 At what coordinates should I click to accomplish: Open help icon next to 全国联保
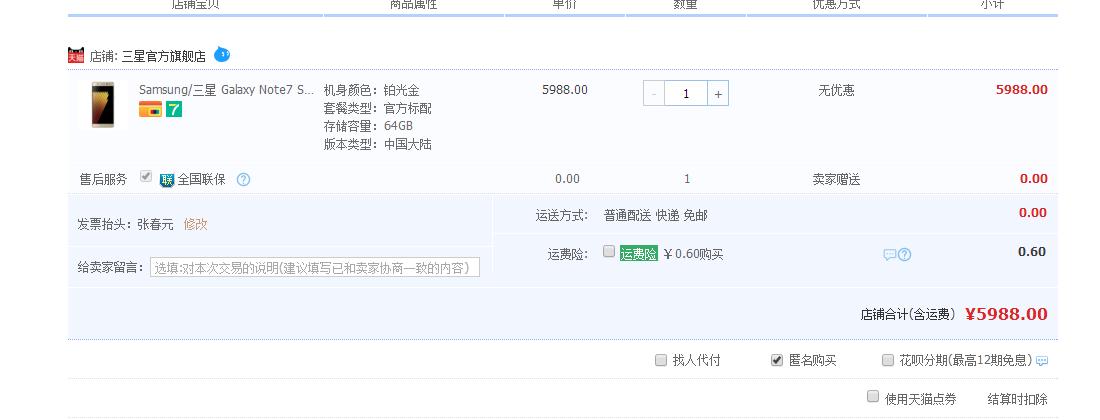[x=243, y=179]
